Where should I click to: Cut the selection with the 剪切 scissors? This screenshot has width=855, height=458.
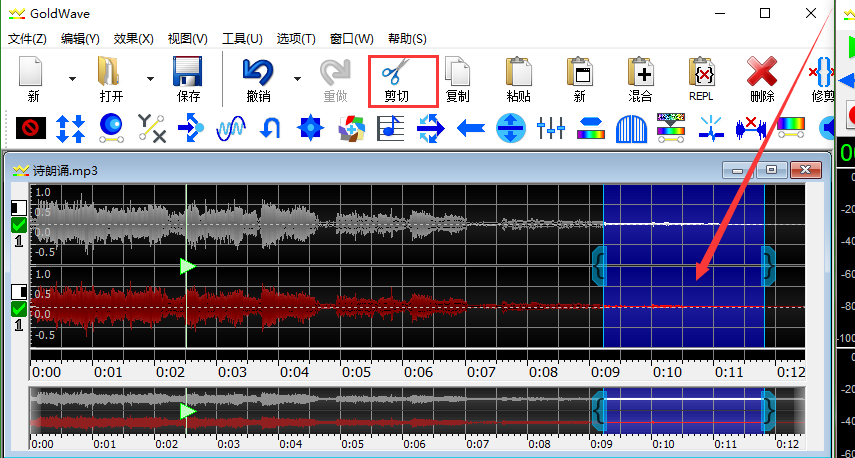(x=403, y=81)
